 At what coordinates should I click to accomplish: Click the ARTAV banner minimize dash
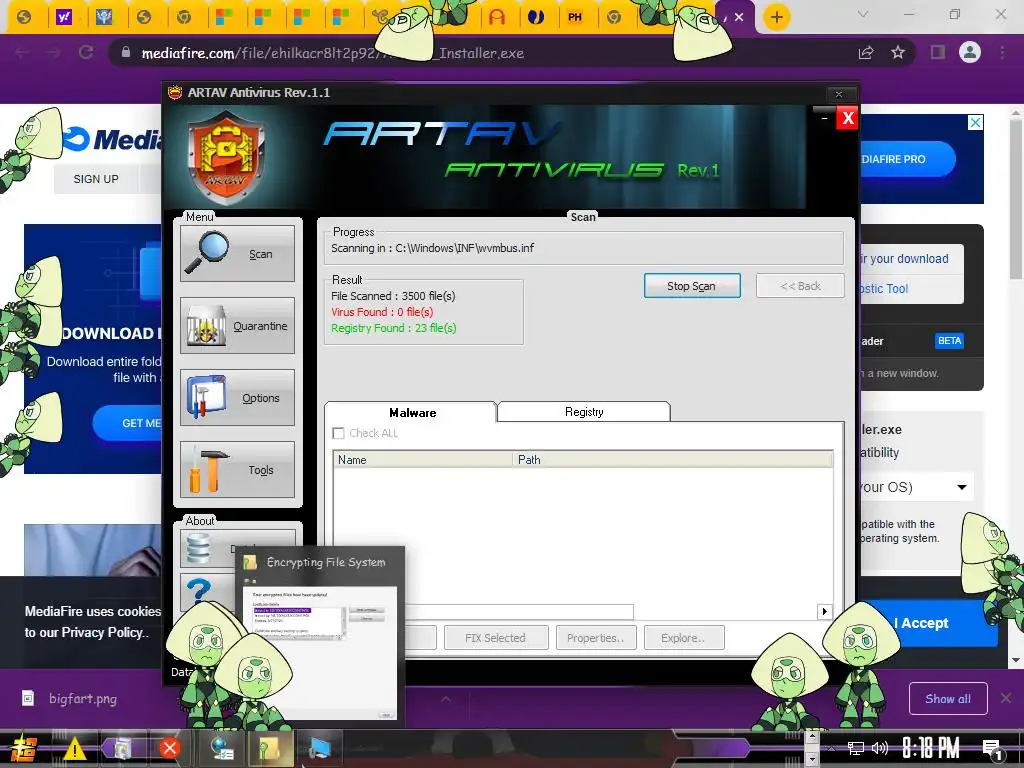point(824,118)
